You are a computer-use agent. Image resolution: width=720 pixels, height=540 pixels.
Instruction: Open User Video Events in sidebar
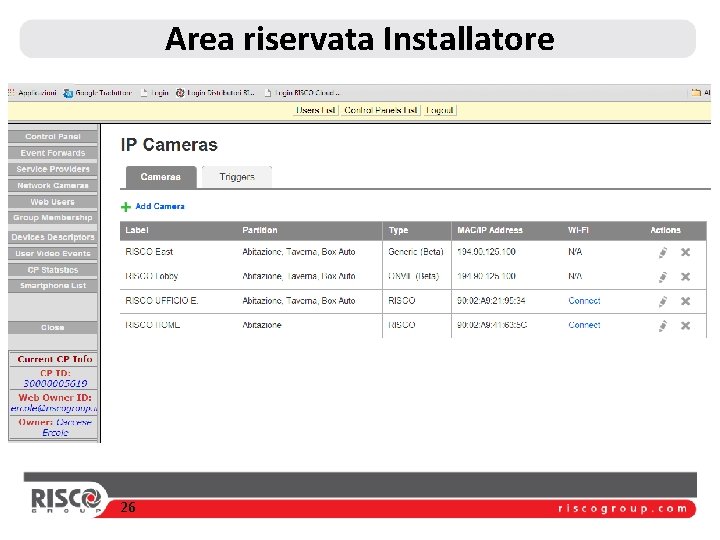53,253
